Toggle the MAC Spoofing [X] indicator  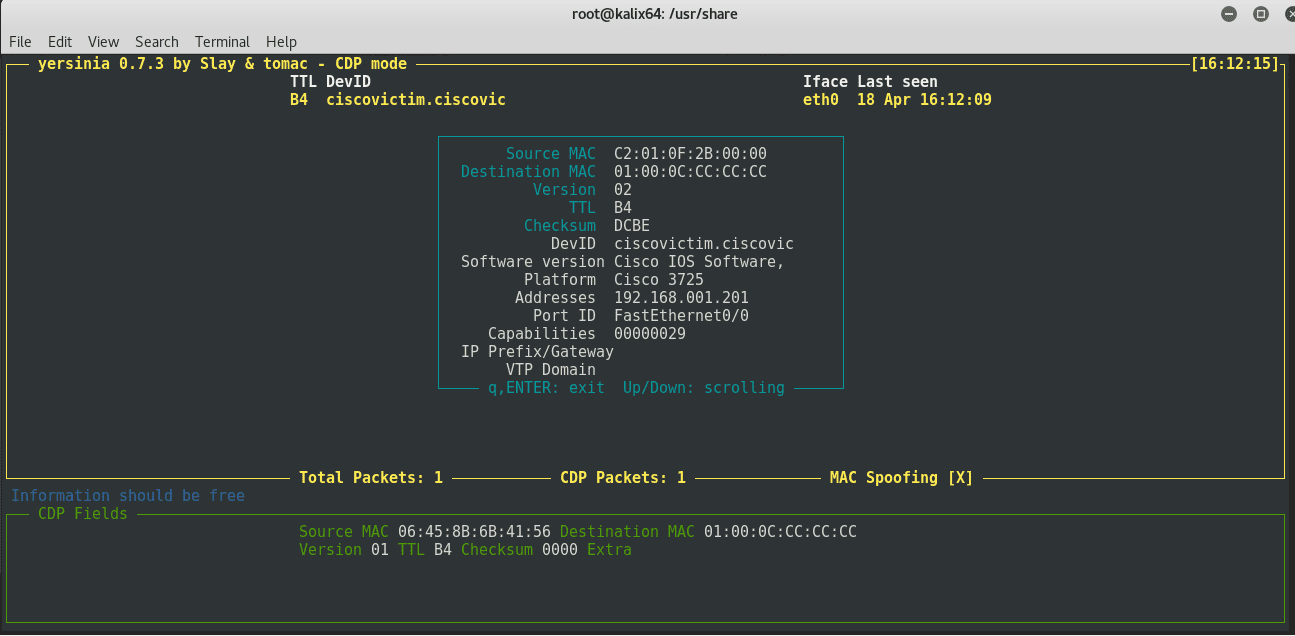(901, 478)
